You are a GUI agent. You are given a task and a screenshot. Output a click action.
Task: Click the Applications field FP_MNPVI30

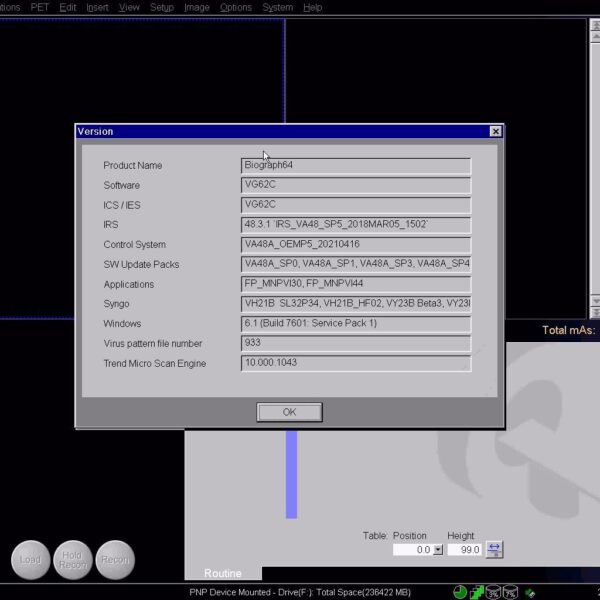tap(356, 284)
